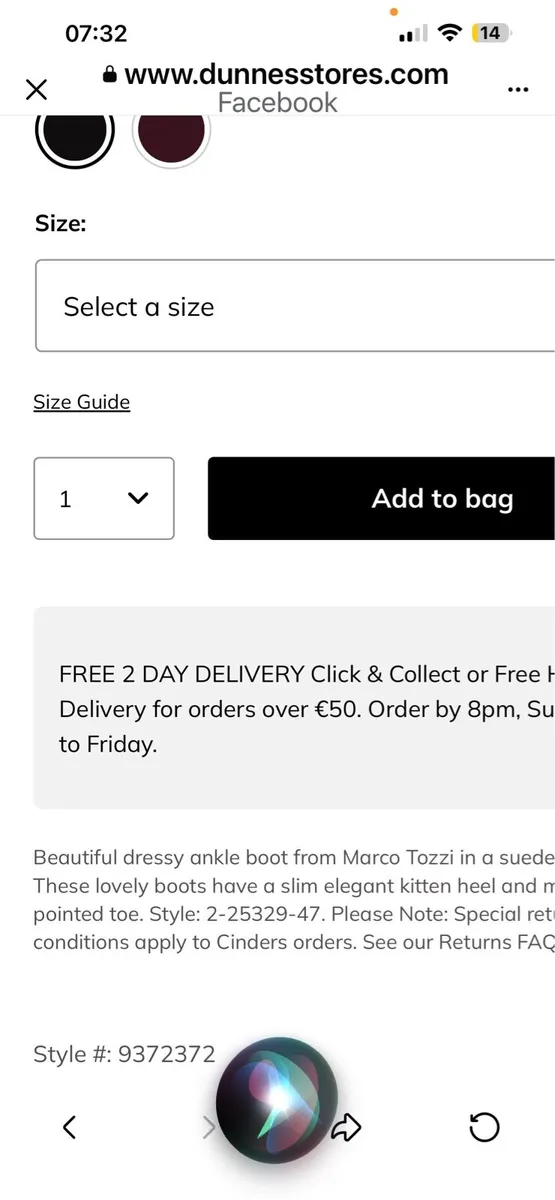Screen dimensions: 555x1200
Task: Tap the FREE 2 DAY DELIVERY banner
Action: coord(294,708)
